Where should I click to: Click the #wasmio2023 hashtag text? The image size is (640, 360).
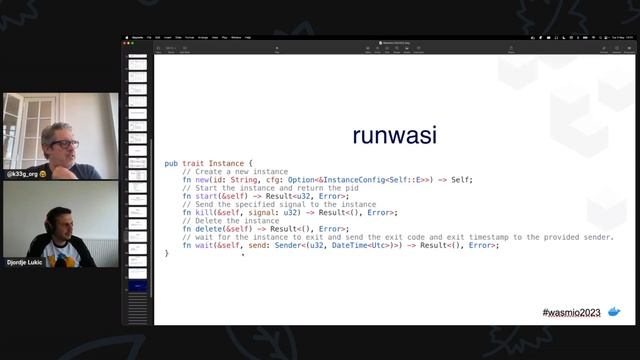click(571, 313)
